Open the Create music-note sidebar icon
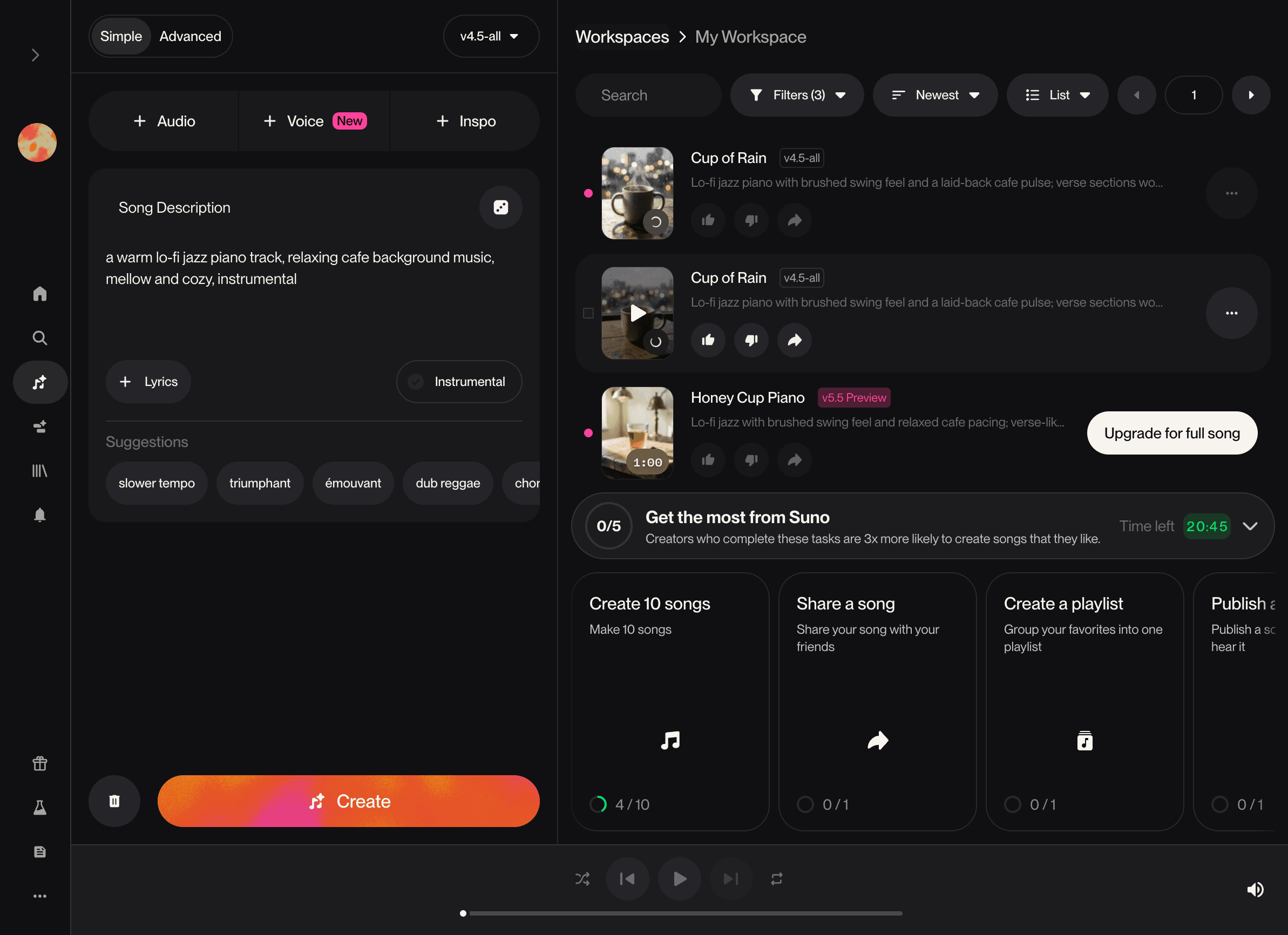 click(x=40, y=382)
